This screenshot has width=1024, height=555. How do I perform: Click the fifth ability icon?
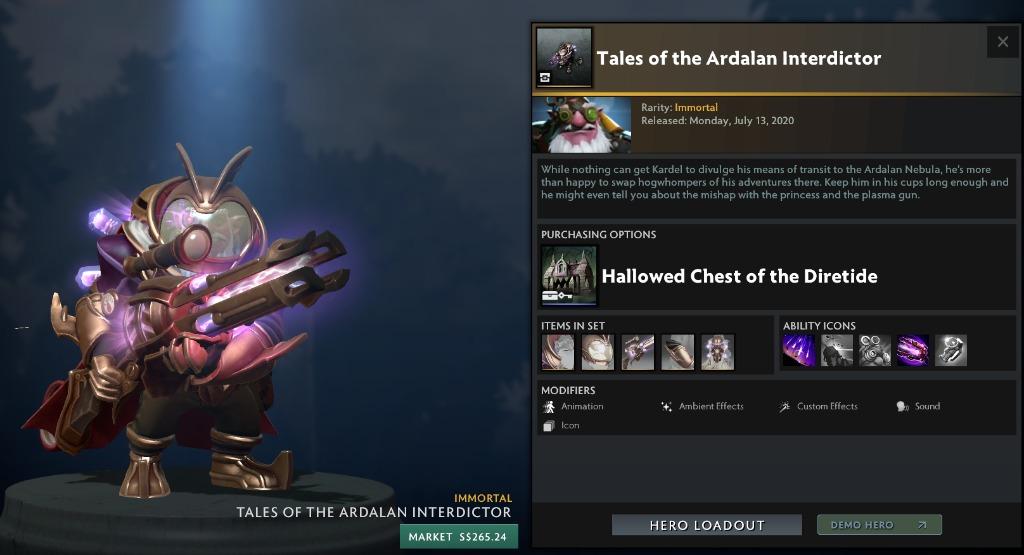click(x=950, y=351)
